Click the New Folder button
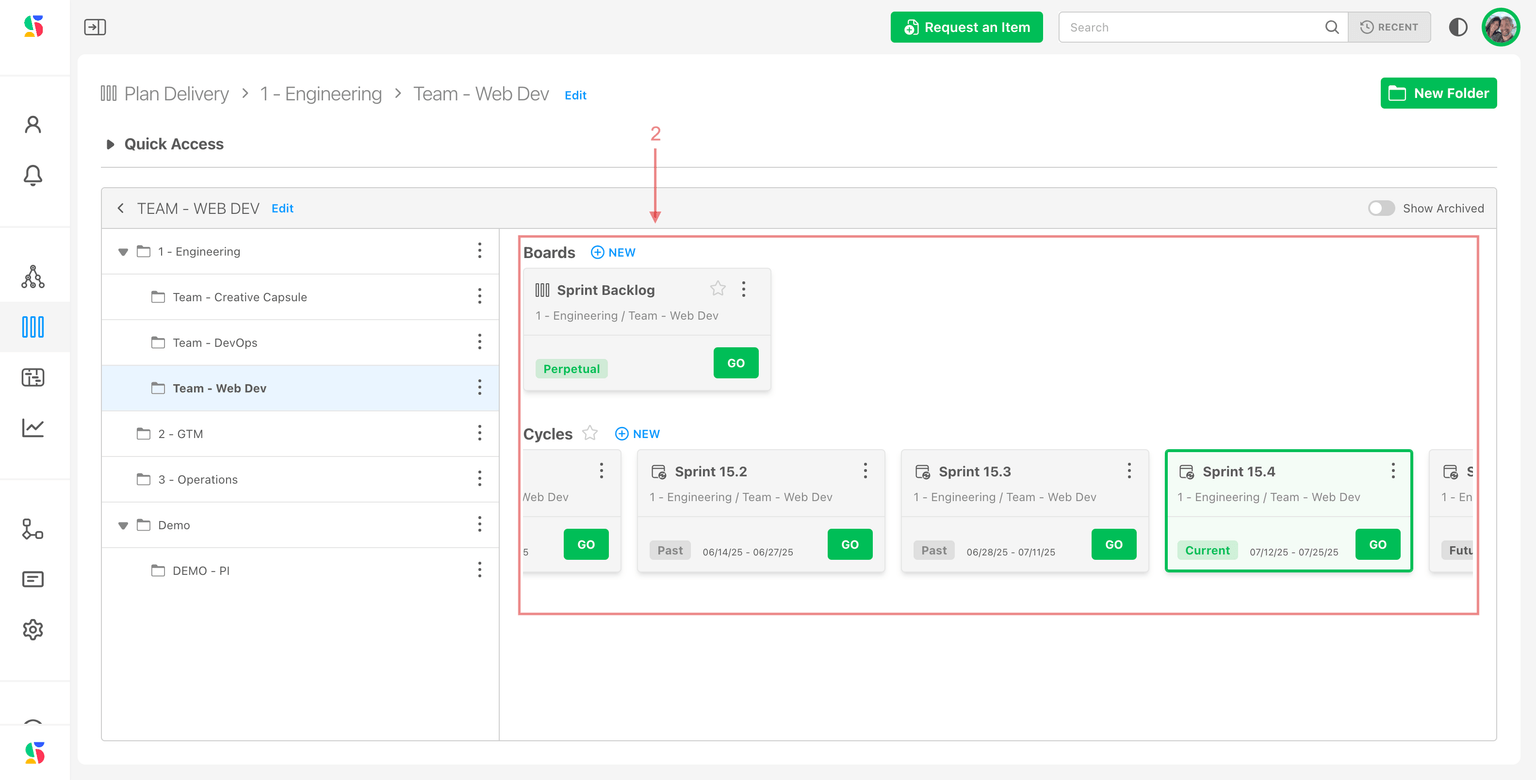1536x780 pixels. pos(1438,93)
